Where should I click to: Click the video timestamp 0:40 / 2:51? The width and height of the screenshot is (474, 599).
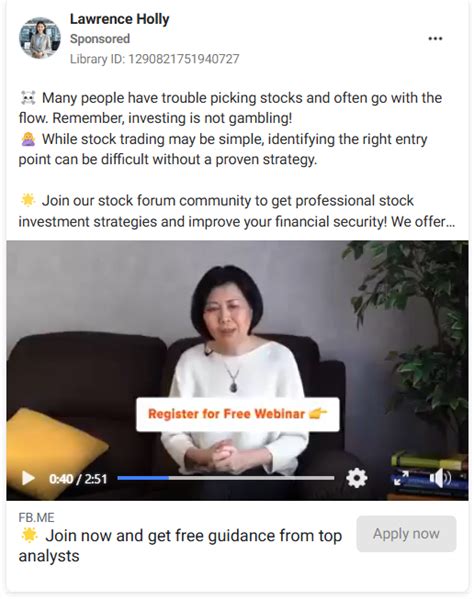(x=78, y=479)
